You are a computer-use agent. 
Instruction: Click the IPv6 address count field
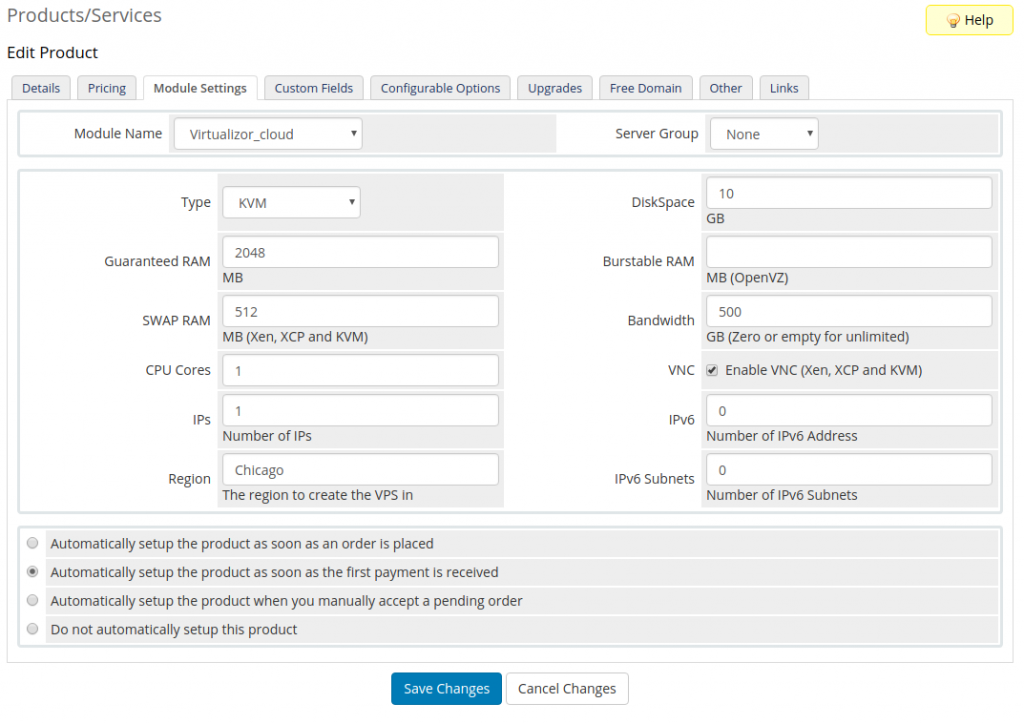tap(848, 411)
